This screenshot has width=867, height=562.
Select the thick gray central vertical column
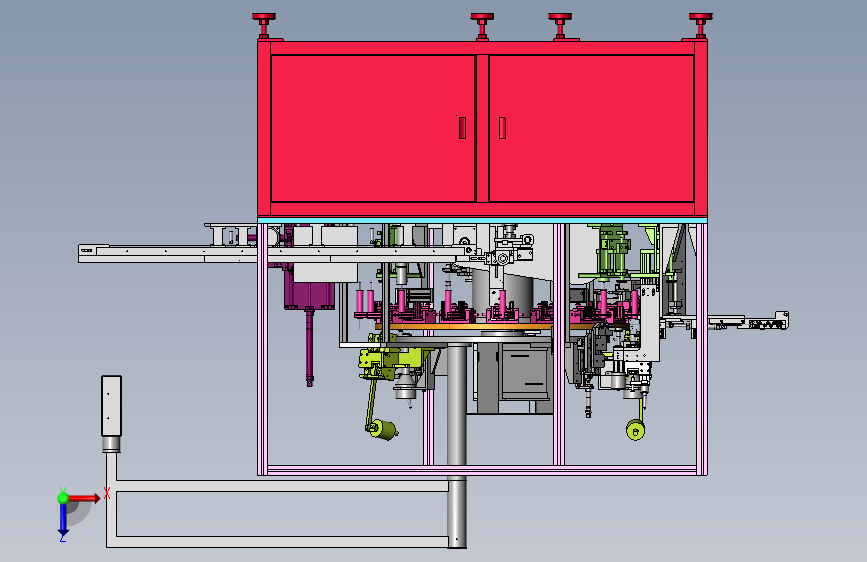click(457, 445)
